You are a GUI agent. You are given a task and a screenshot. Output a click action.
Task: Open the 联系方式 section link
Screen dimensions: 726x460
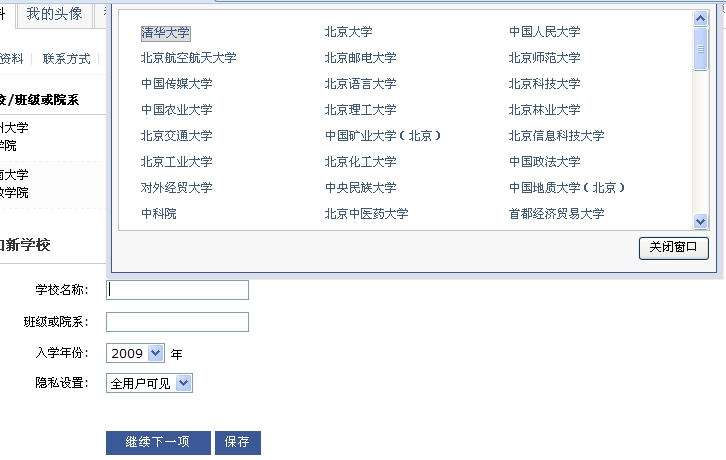[66, 59]
